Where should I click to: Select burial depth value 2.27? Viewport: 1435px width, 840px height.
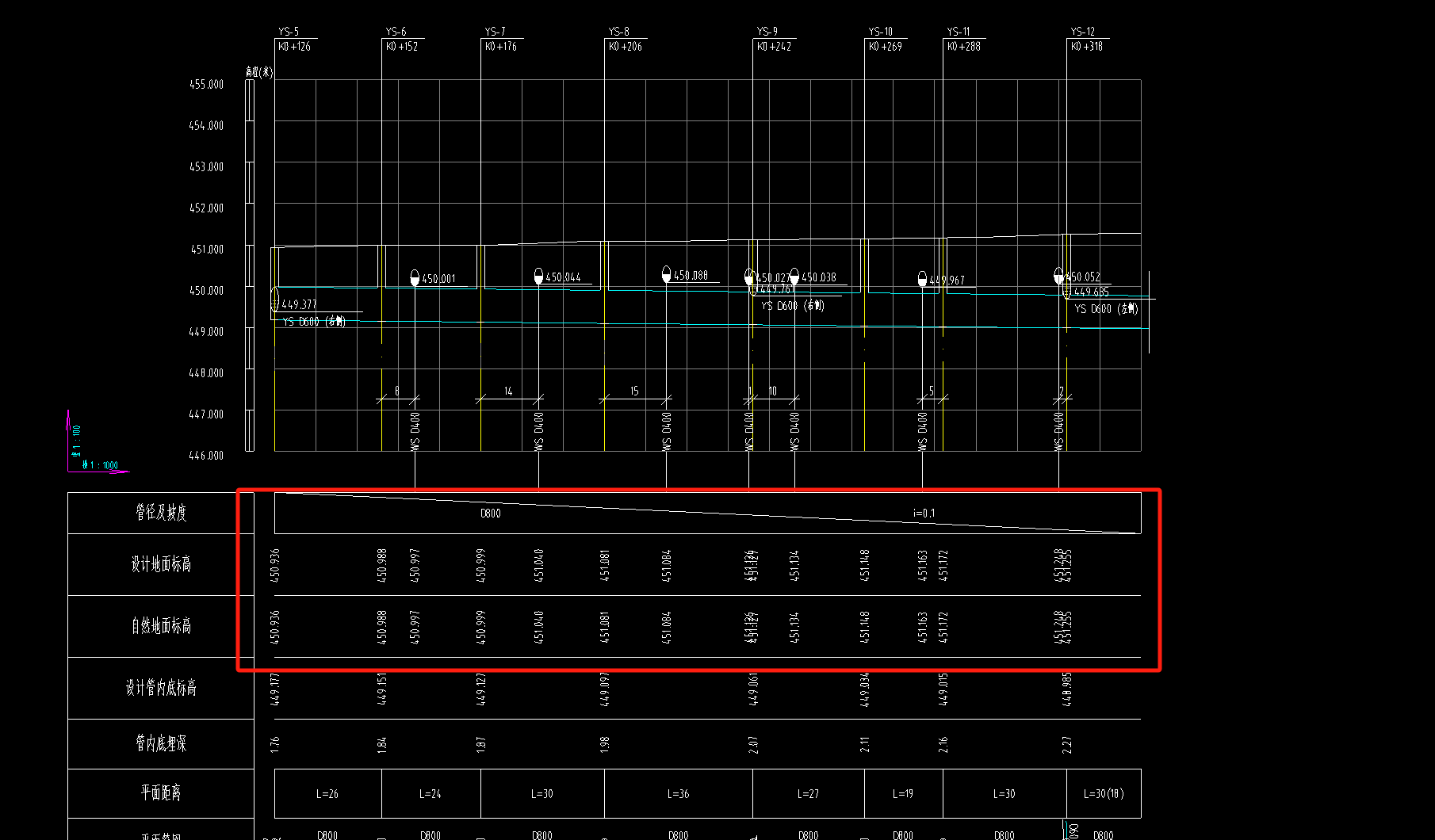tap(1067, 744)
